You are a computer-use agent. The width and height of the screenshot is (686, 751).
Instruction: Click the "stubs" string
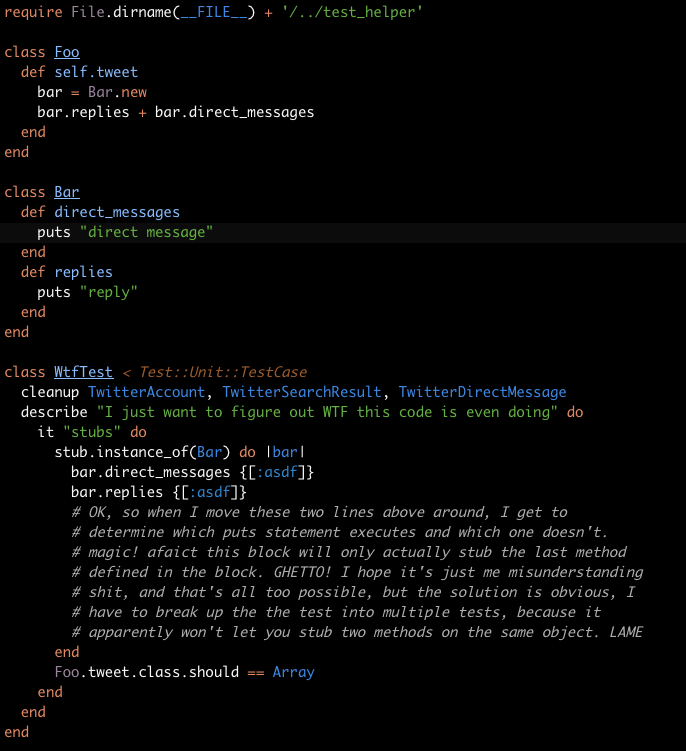[x=92, y=432]
